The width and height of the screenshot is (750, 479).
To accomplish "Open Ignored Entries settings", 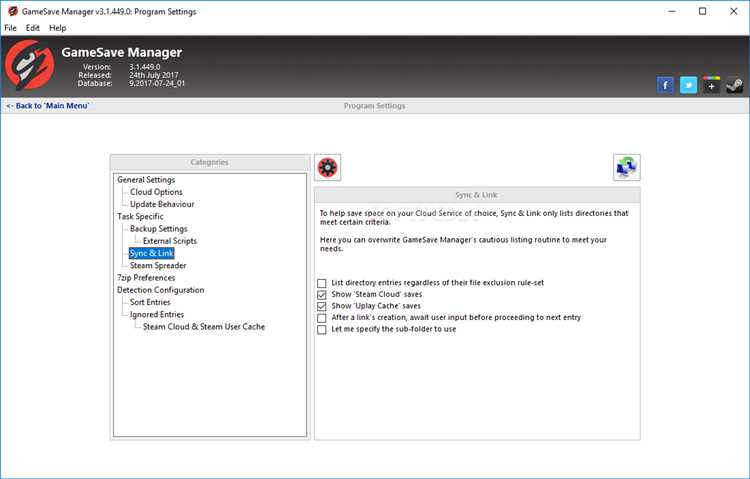I will pos(156,314).
